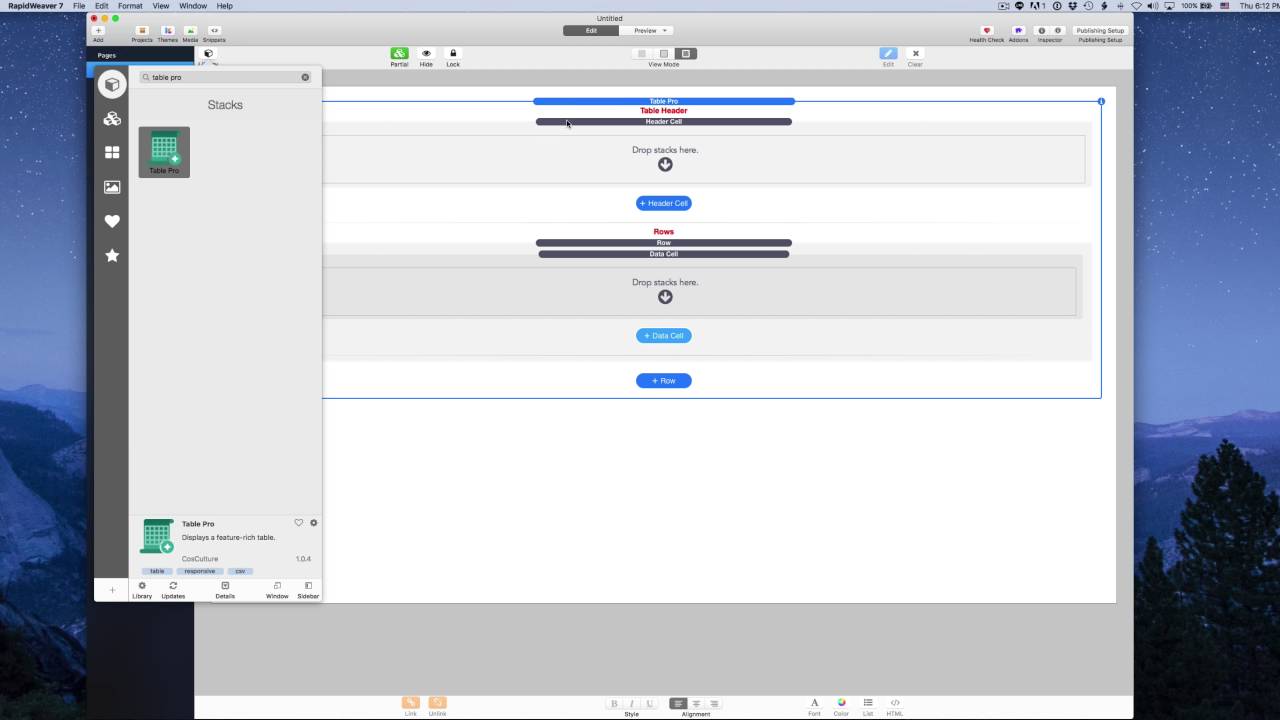
Task: Open the HTML formatting option
Action: (894, 703)
